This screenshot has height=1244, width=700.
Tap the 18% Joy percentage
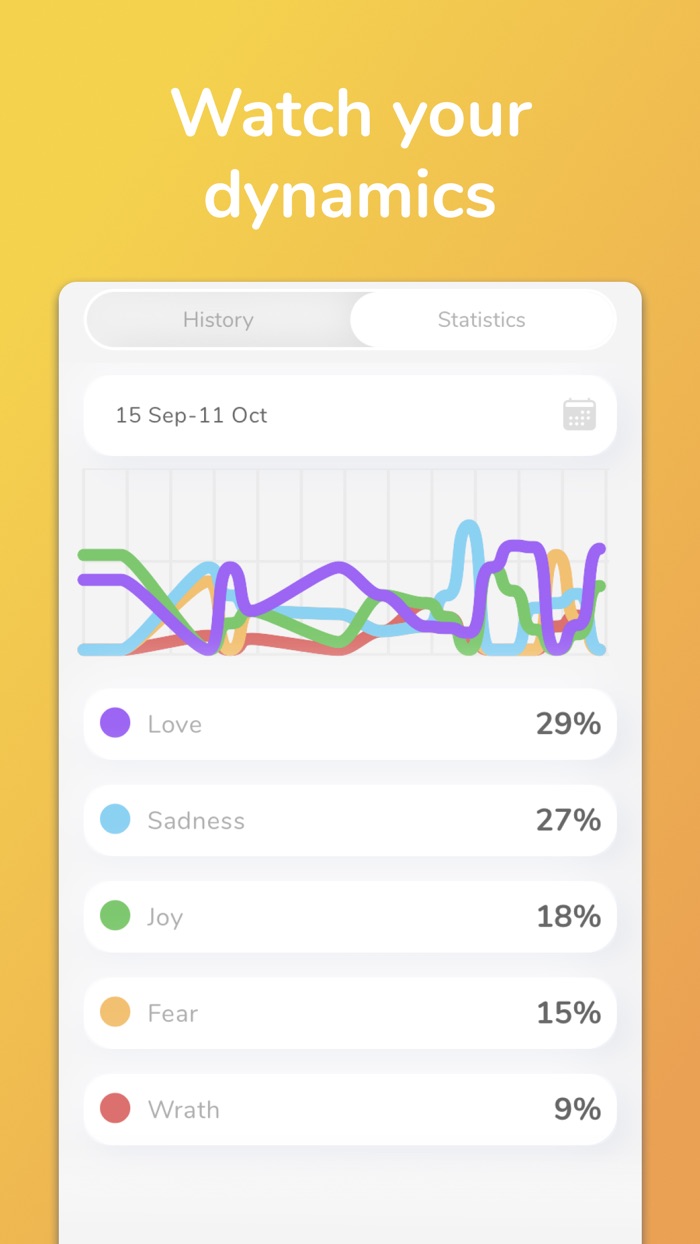click(568, 916)
